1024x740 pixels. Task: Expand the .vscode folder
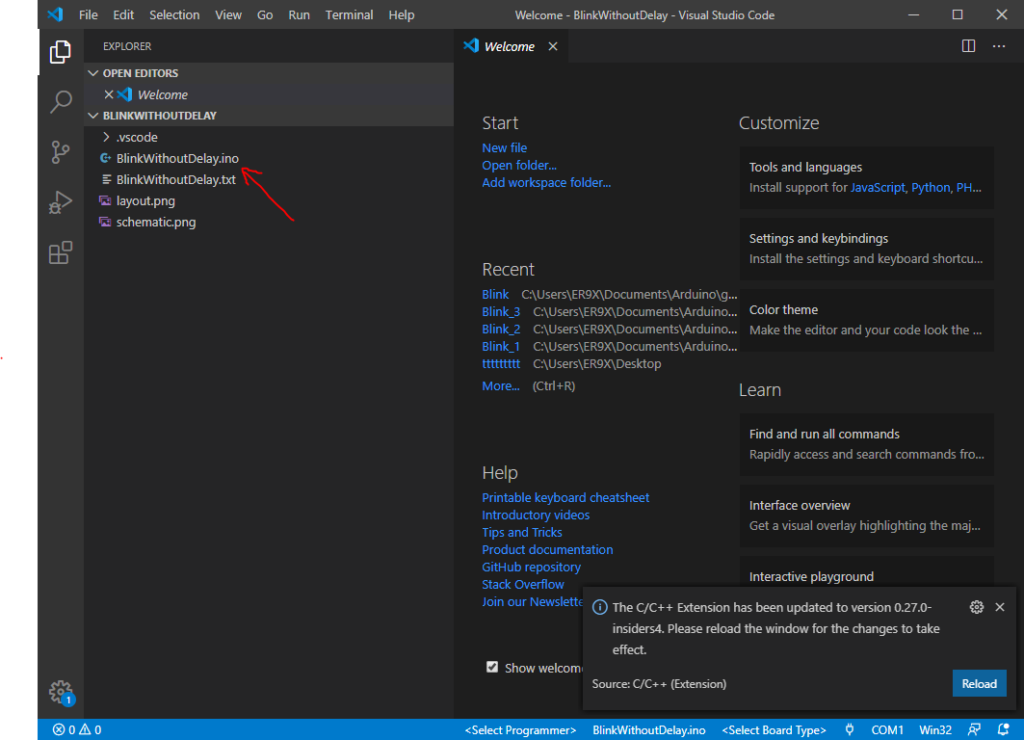106,137
